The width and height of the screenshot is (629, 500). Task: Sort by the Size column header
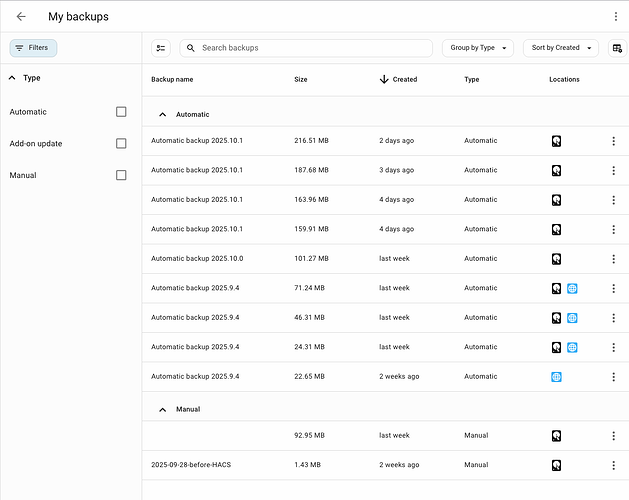(x=301, y=79)
